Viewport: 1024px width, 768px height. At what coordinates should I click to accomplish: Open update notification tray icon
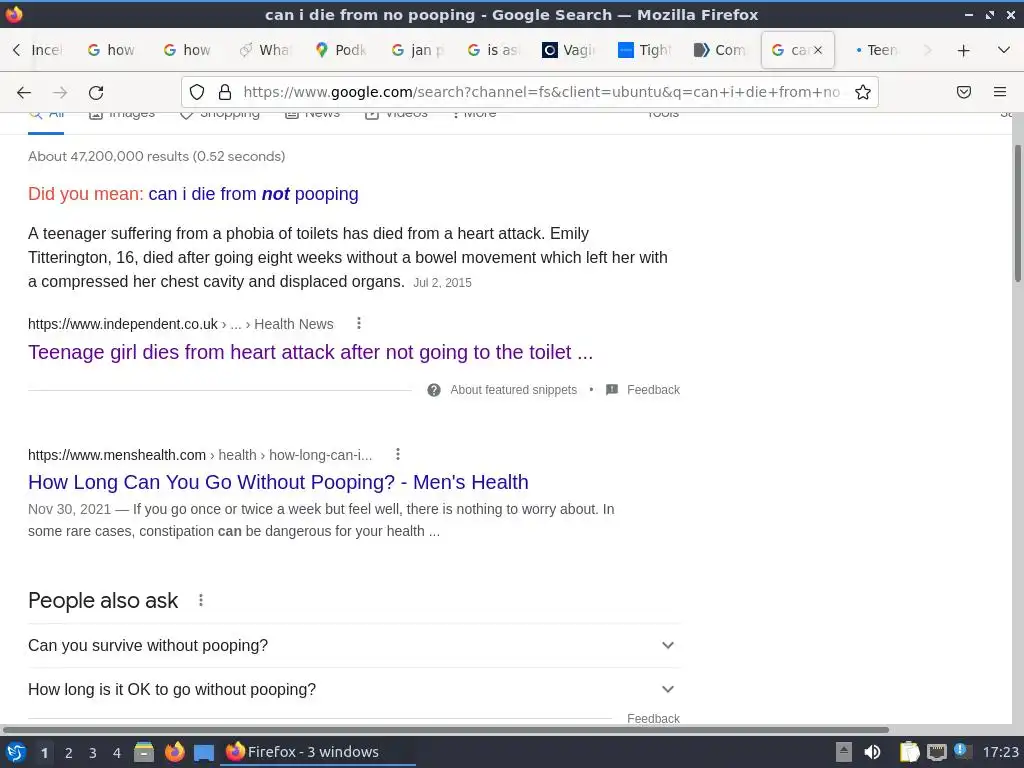point(962,751)
